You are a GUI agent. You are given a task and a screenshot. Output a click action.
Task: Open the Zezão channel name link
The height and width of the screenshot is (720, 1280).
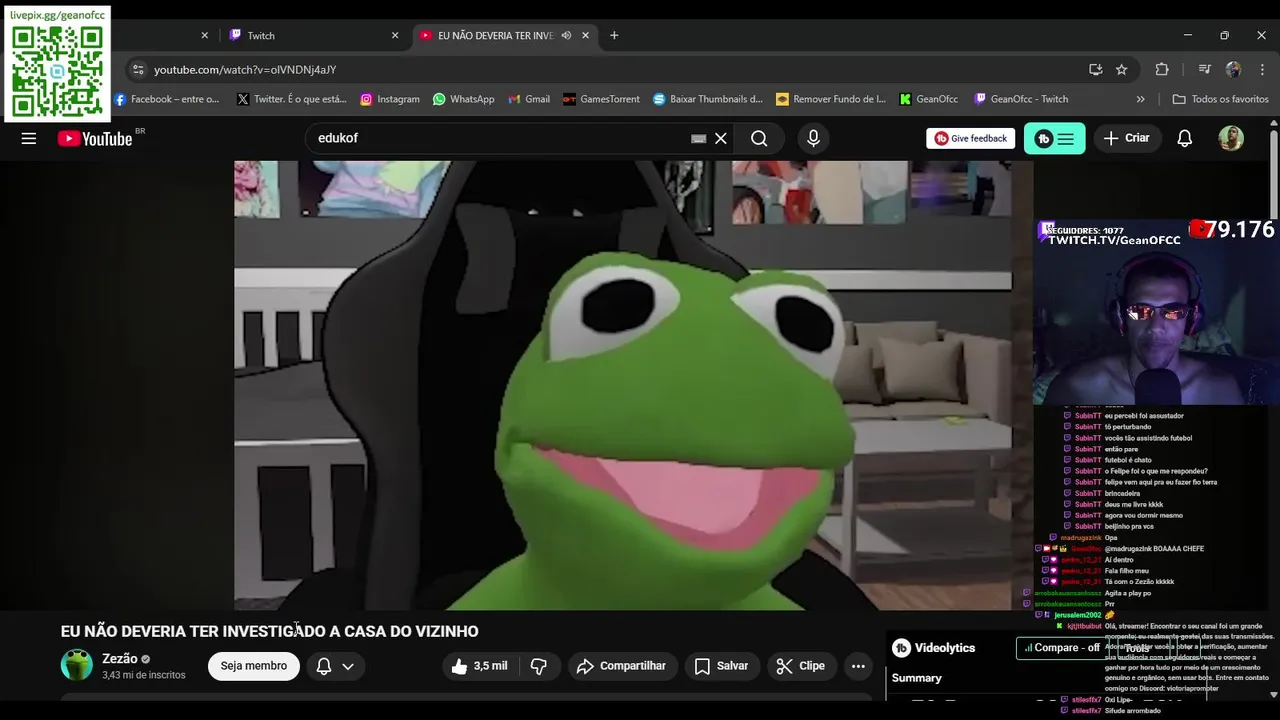tap(119, 659)
